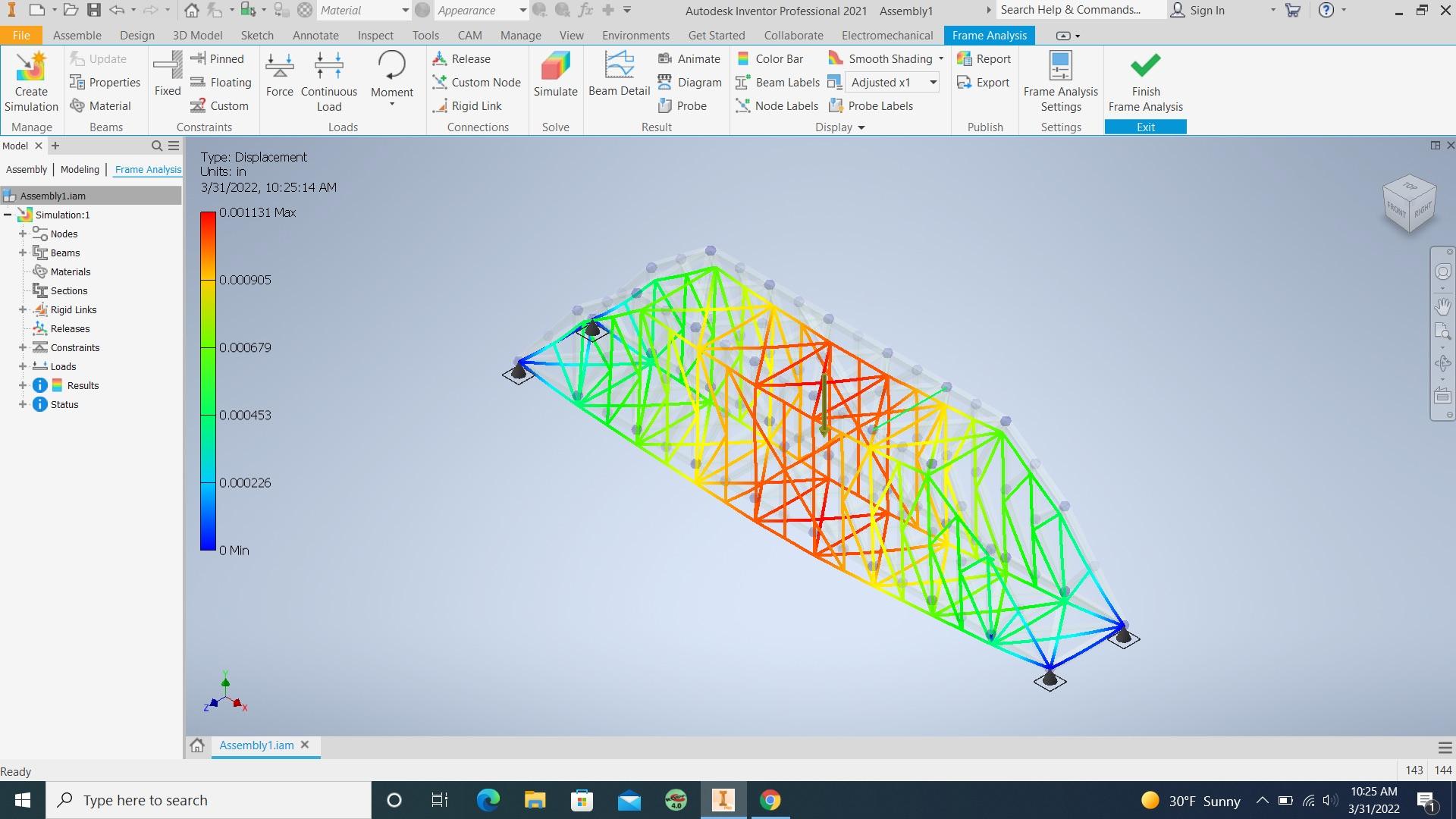
Task: Open beam Properties
Action: (x=105, y=82)
